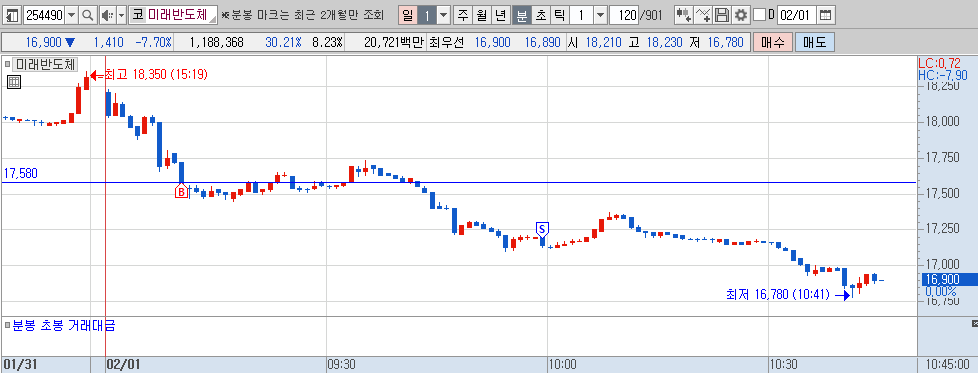Click the 30.21% value
978x373 pixels.
pyautogui.click(x=284, y=42)
